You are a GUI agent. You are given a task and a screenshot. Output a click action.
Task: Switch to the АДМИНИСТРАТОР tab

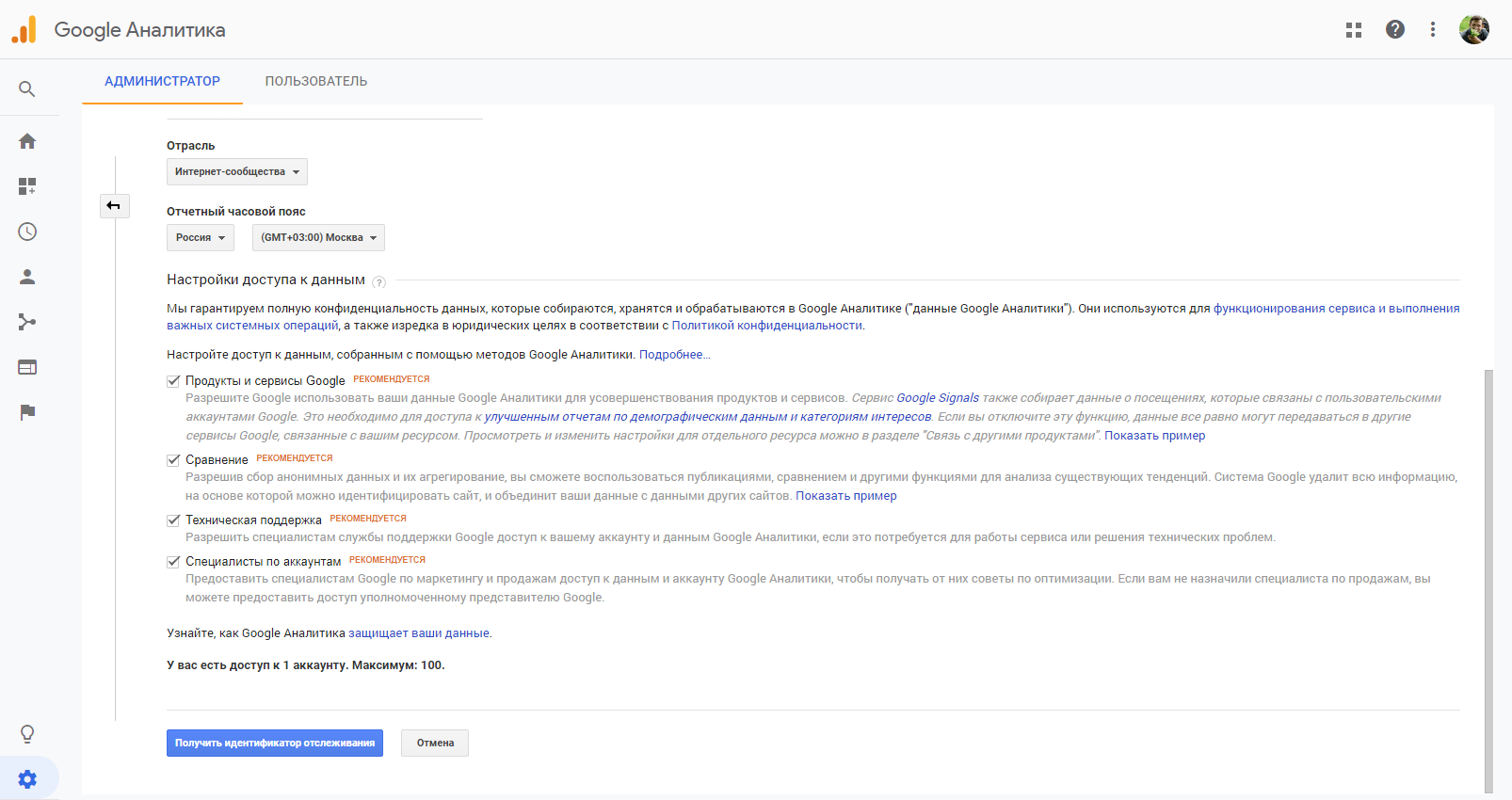pyautogui.click(x=162, y=81)
